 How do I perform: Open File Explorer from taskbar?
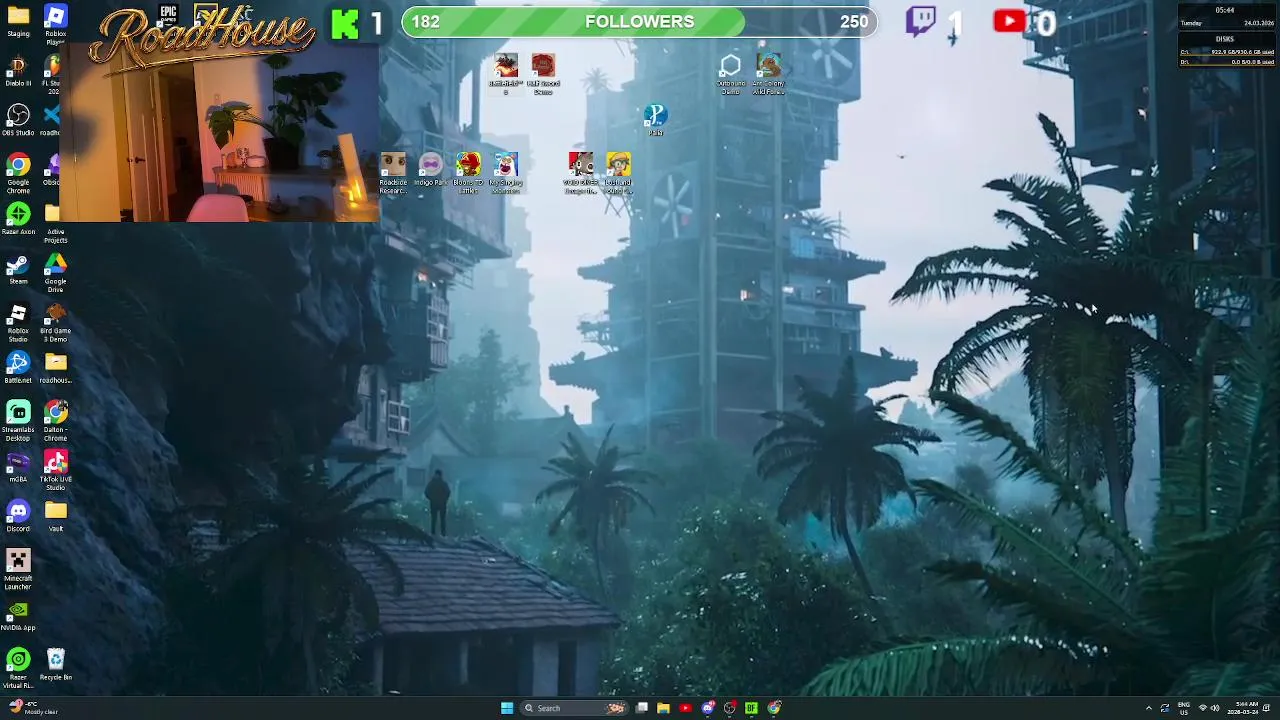coord(663,708)
